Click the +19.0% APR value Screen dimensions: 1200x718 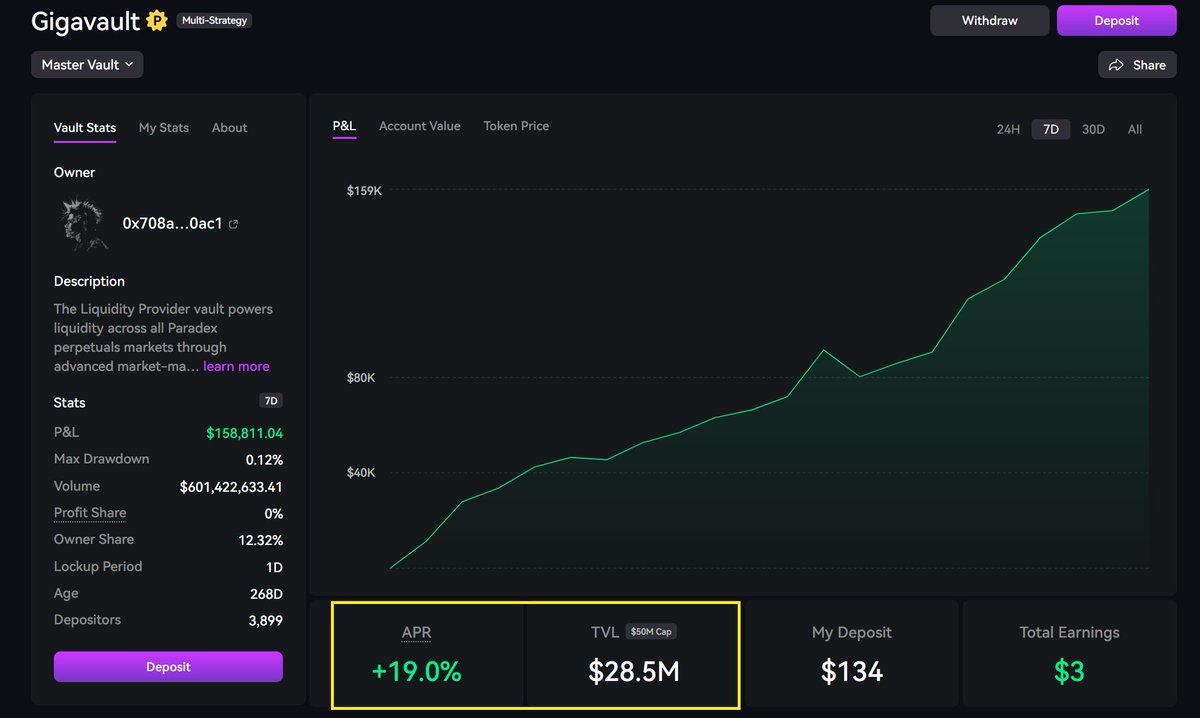point(417,672)
